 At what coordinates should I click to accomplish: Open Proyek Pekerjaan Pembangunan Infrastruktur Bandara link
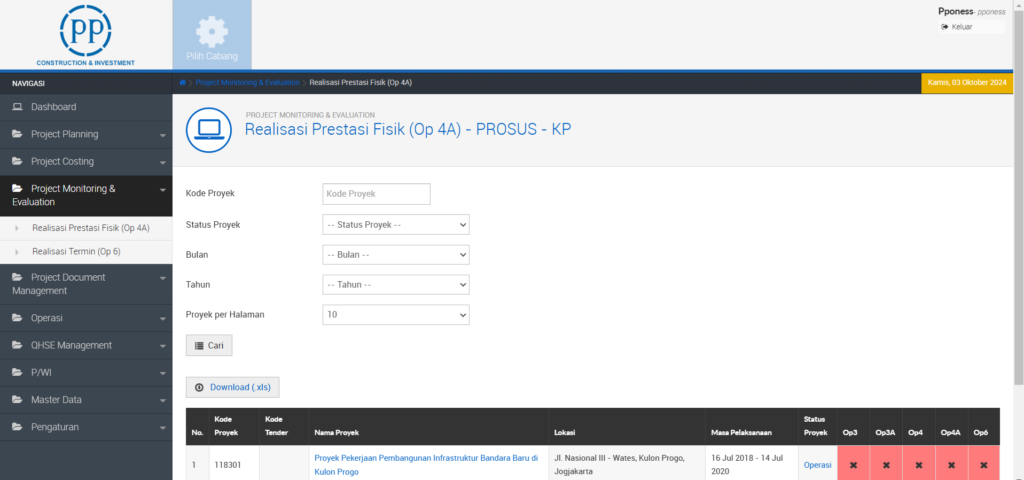point(426,458)
